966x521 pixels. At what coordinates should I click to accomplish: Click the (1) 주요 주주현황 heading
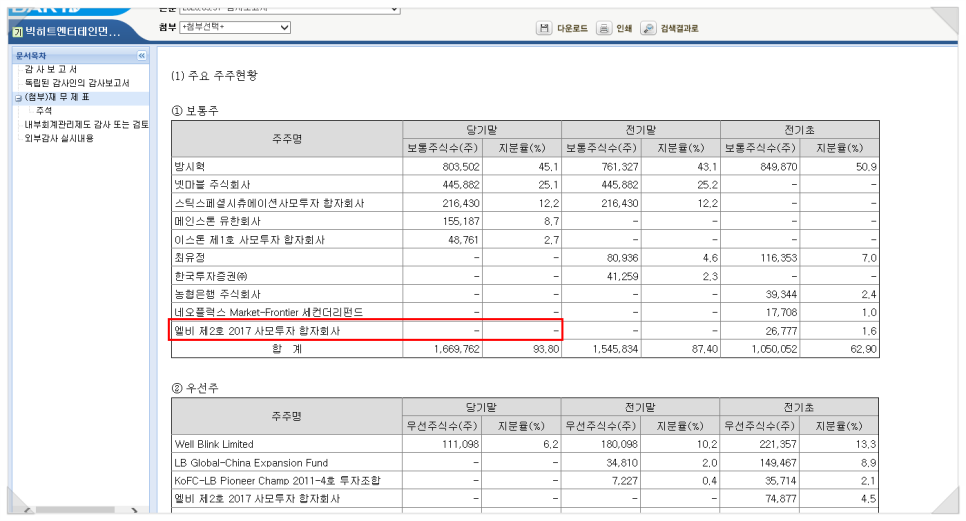[214, 75]
